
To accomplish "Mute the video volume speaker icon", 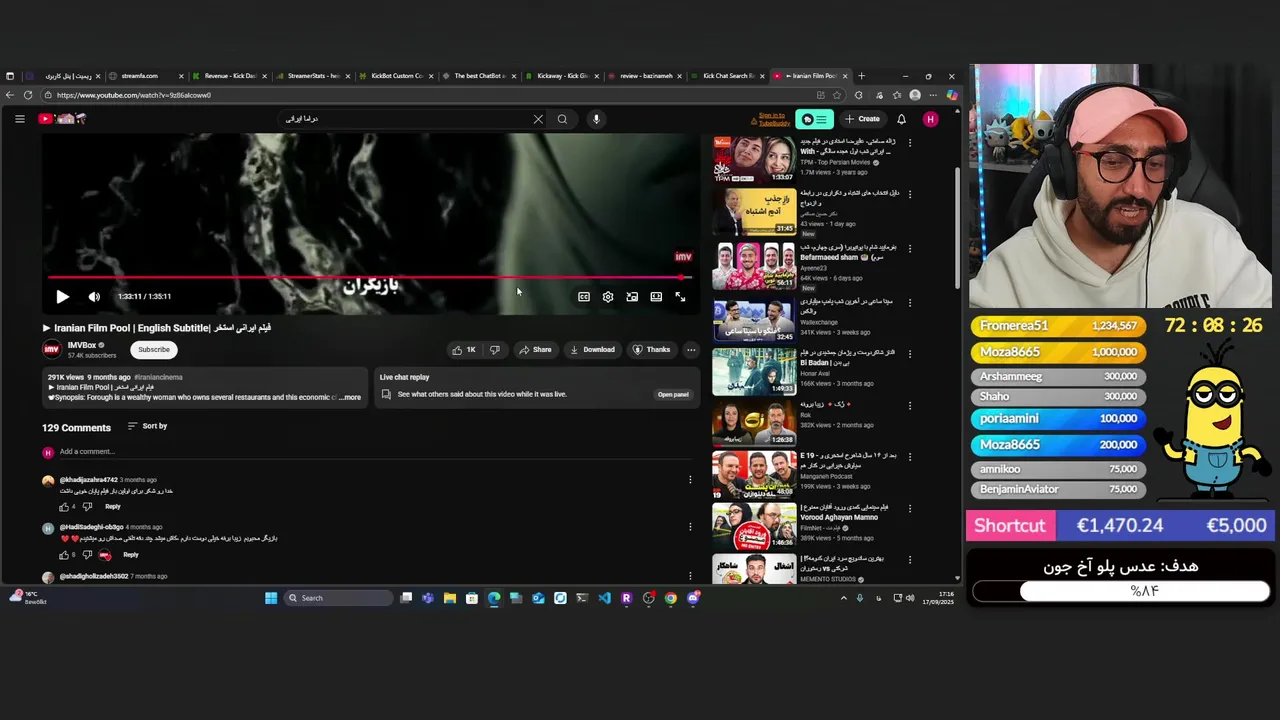I will click(x=94, y=296).
